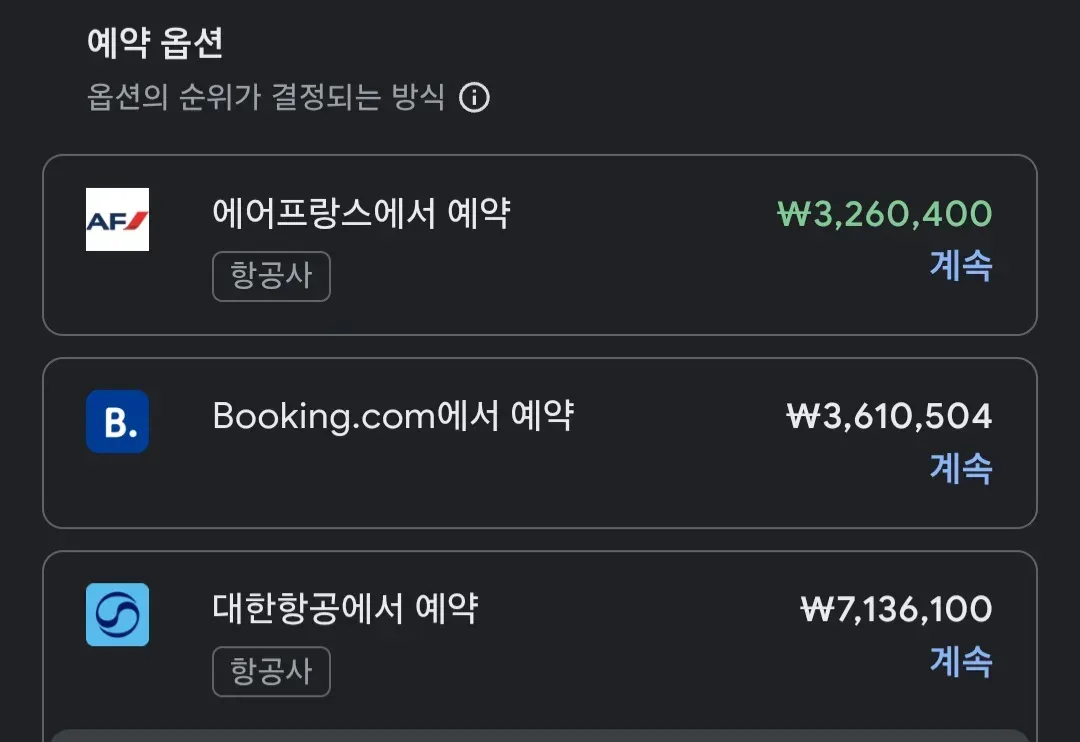The height and width of the screenshot is (742, 1080).
Task: Select the AF logo in the first booking card
Action: pyautogui.click(x=117, y=219)
